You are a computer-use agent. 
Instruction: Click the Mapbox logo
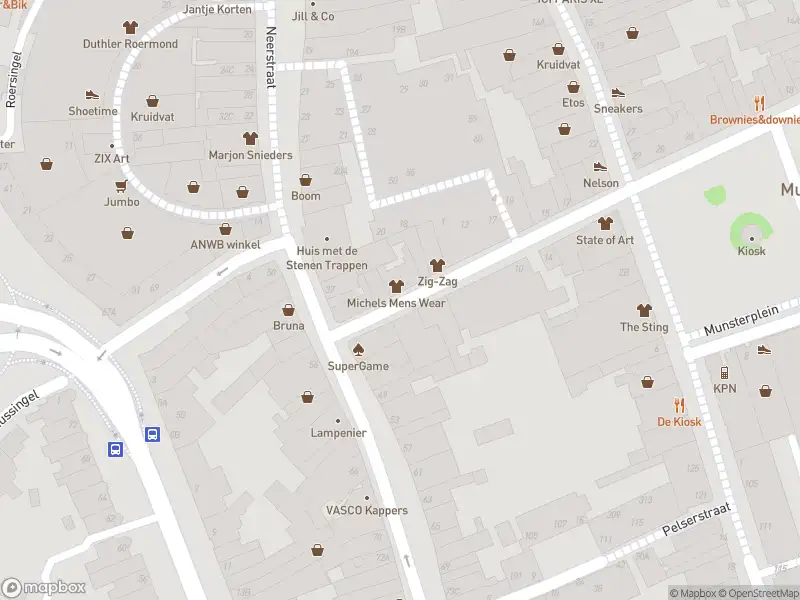click(43, 587)
